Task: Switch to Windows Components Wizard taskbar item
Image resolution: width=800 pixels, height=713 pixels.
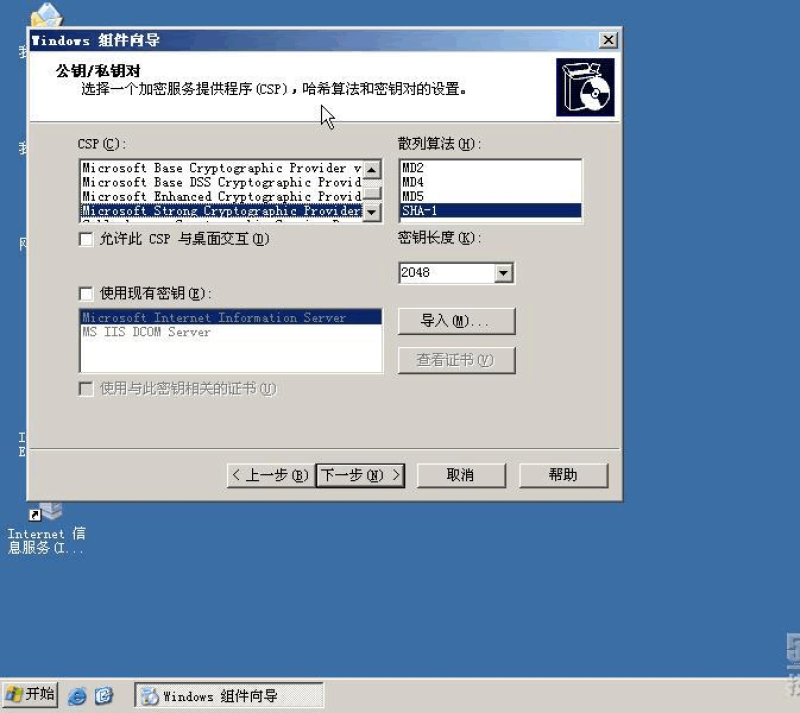Action: coord(229,696)
